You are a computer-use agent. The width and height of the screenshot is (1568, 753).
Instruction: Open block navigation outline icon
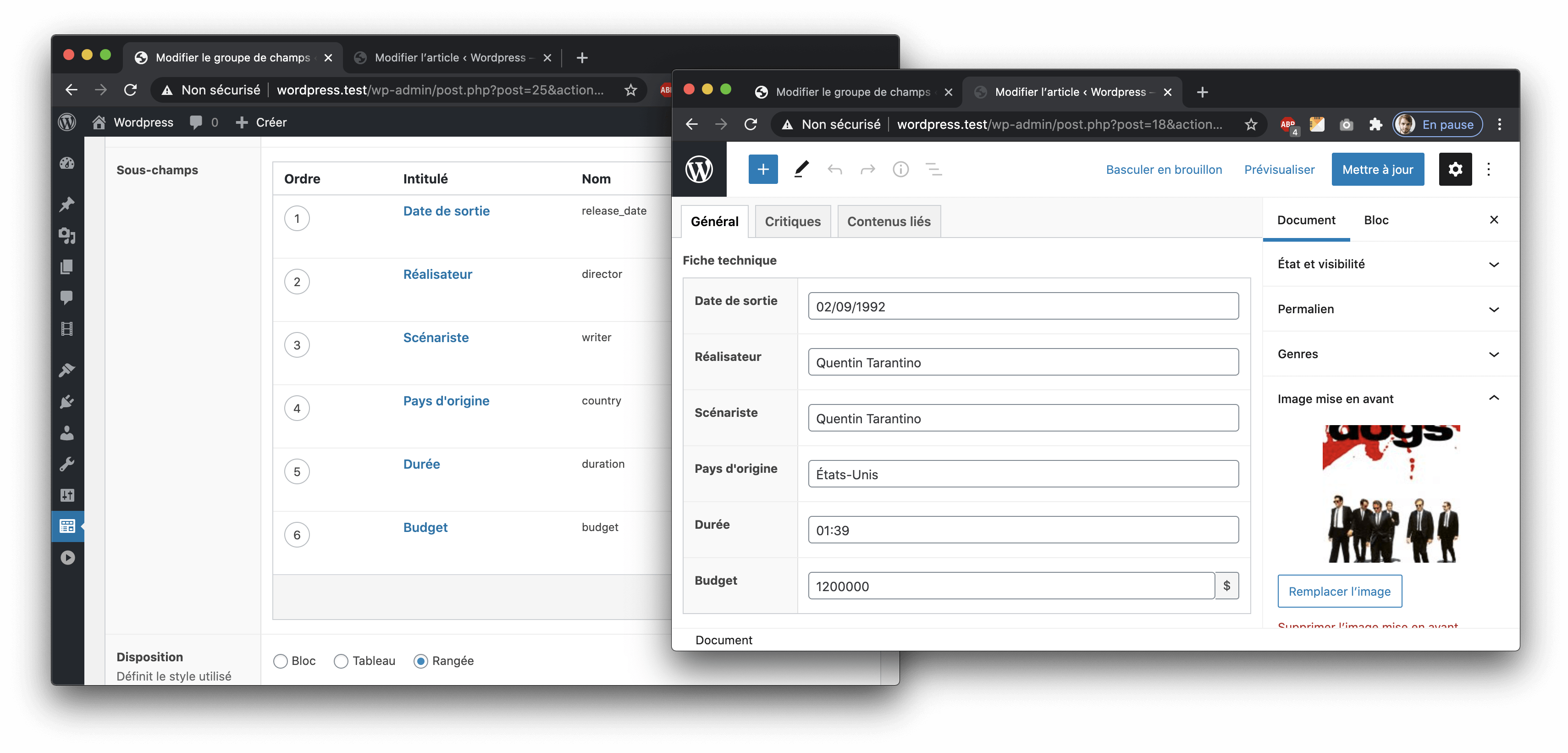(x=933, y=169)
